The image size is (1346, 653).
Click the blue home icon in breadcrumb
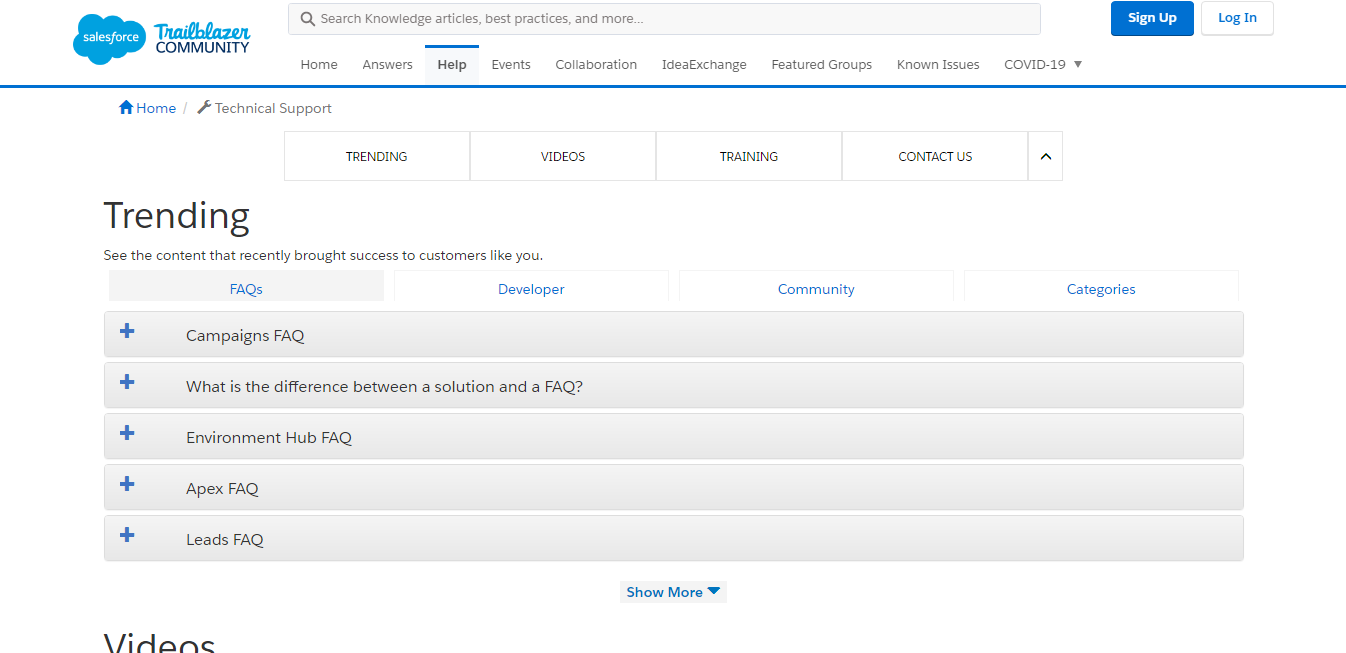126,107
